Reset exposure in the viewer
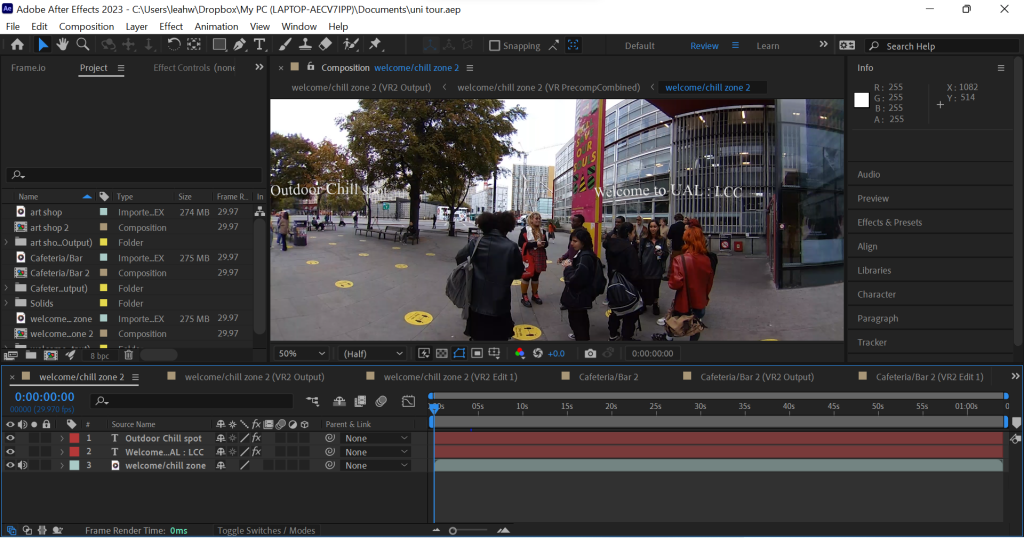This screenshot has height=538, width=1024. pyautogui.click(x=537, y=353)
